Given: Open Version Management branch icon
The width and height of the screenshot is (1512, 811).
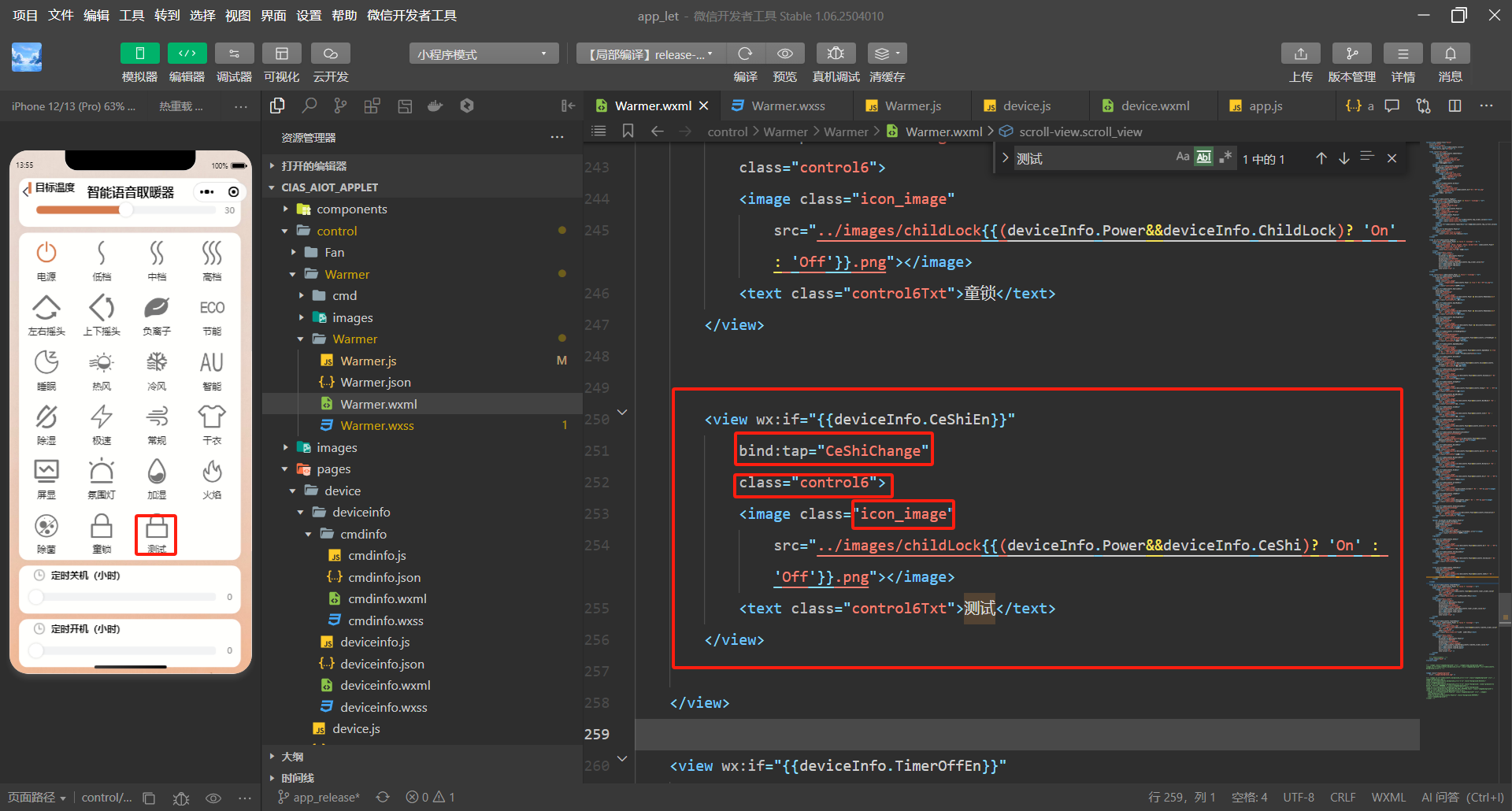Looking at the screenshot, I should [x=1351, y=54].
